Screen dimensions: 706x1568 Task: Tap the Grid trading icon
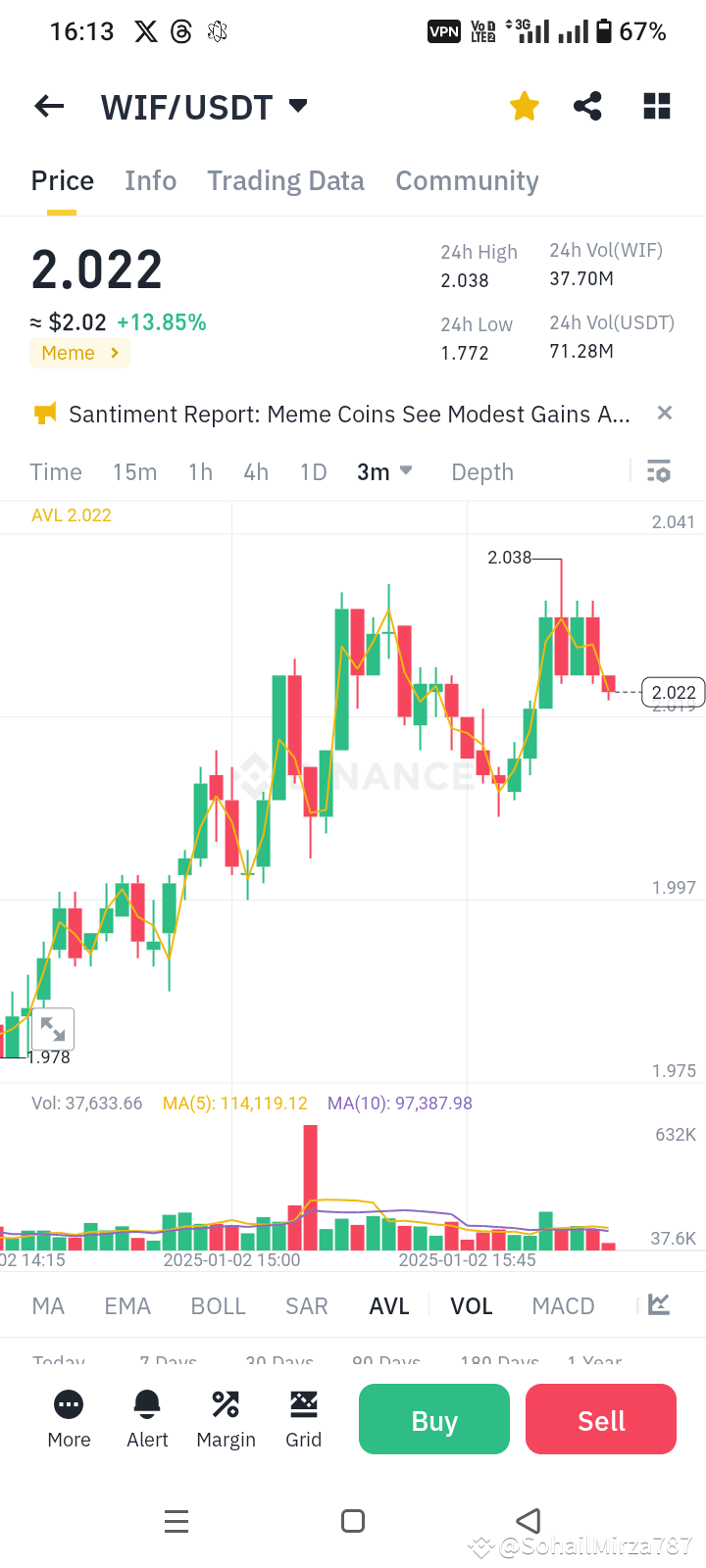coord(304,1404)
